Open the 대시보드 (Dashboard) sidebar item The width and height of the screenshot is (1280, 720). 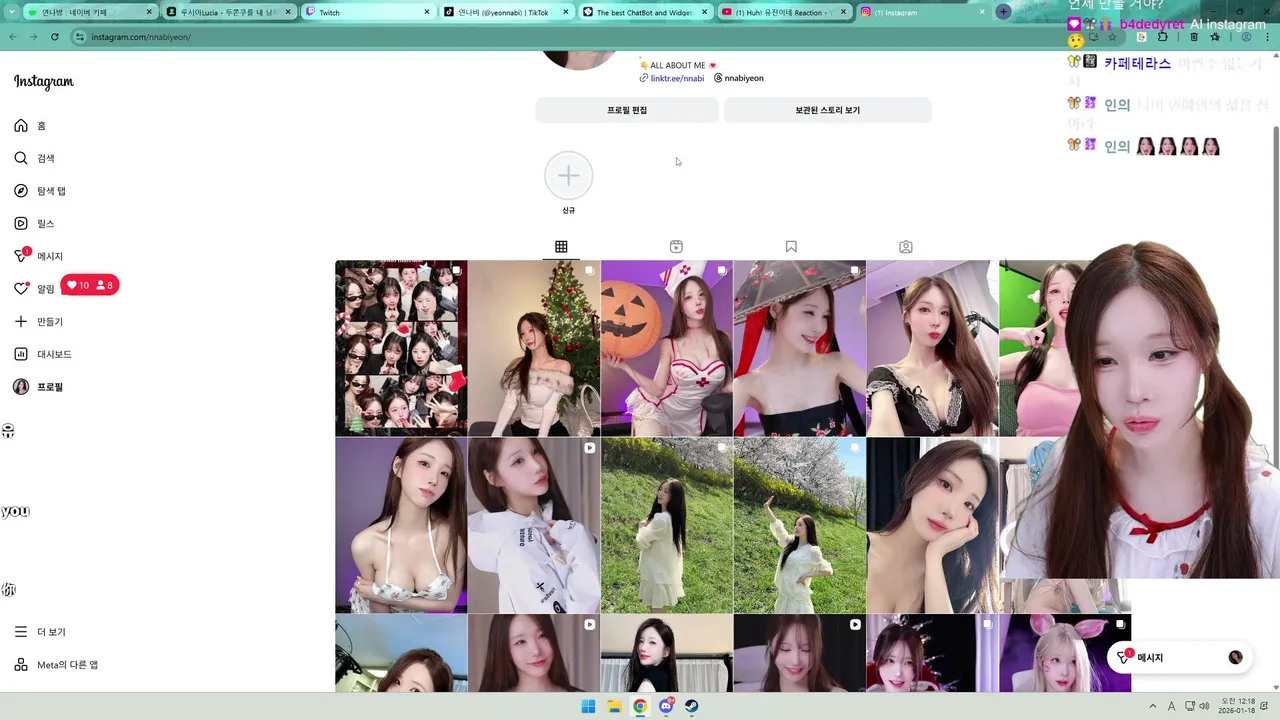pos(42,354)
